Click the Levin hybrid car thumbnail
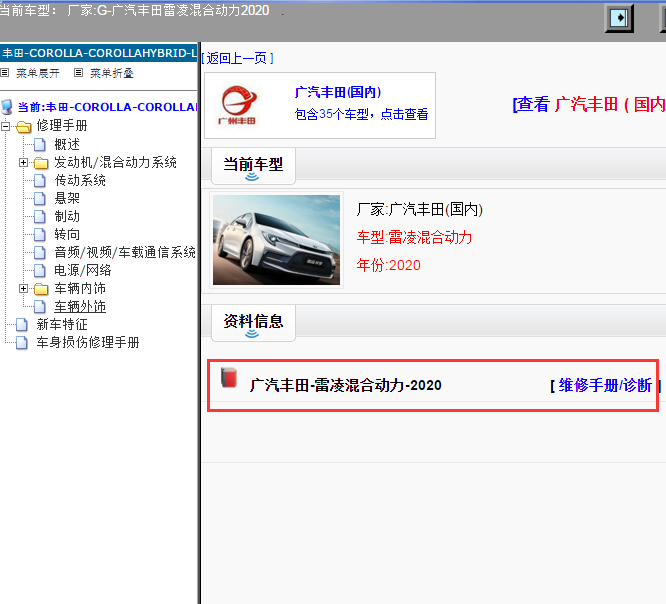This screenshot has width=666, height=604. click(x=277, y=241)
